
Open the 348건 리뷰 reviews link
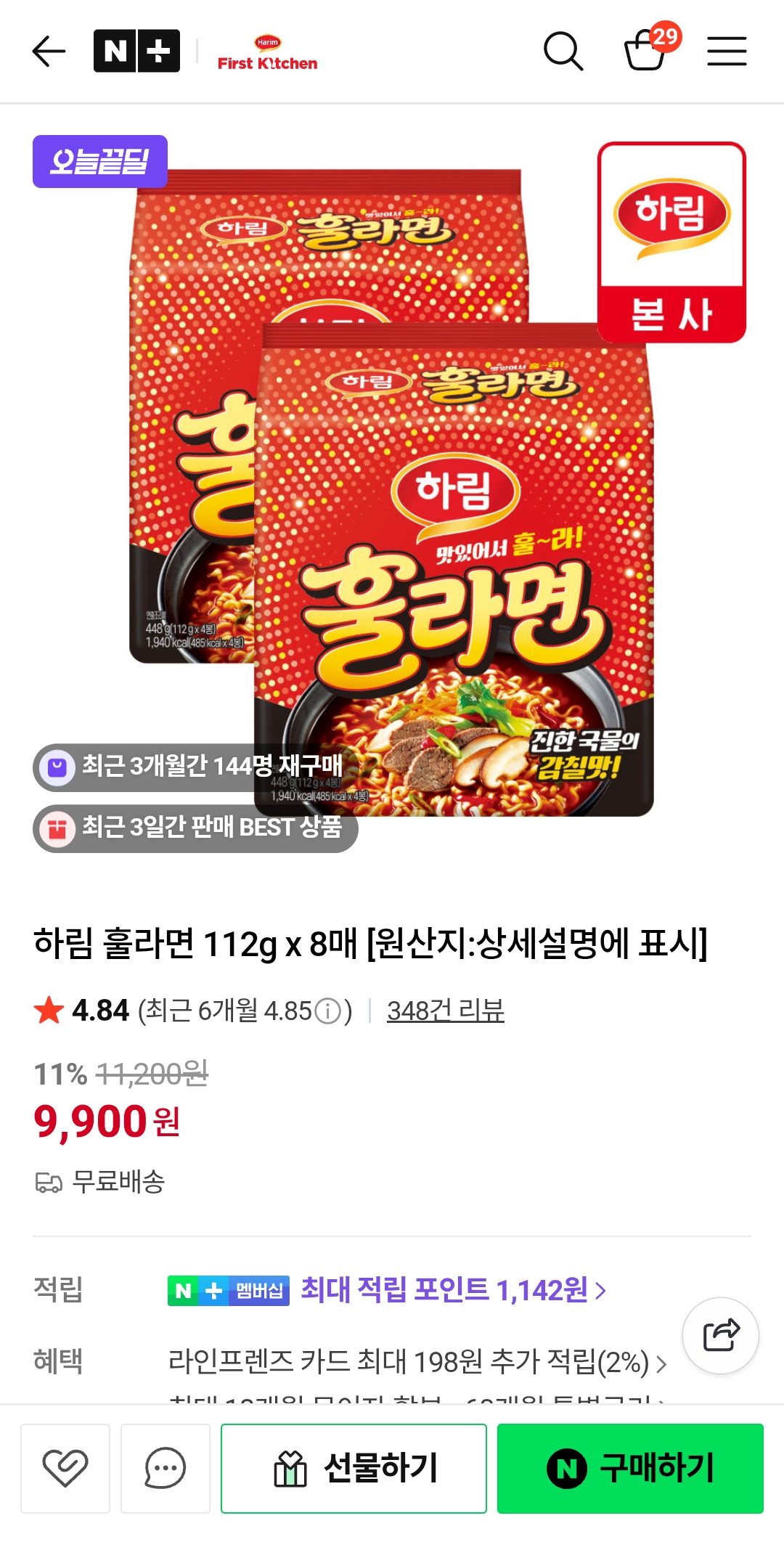tap(445, 1011)
